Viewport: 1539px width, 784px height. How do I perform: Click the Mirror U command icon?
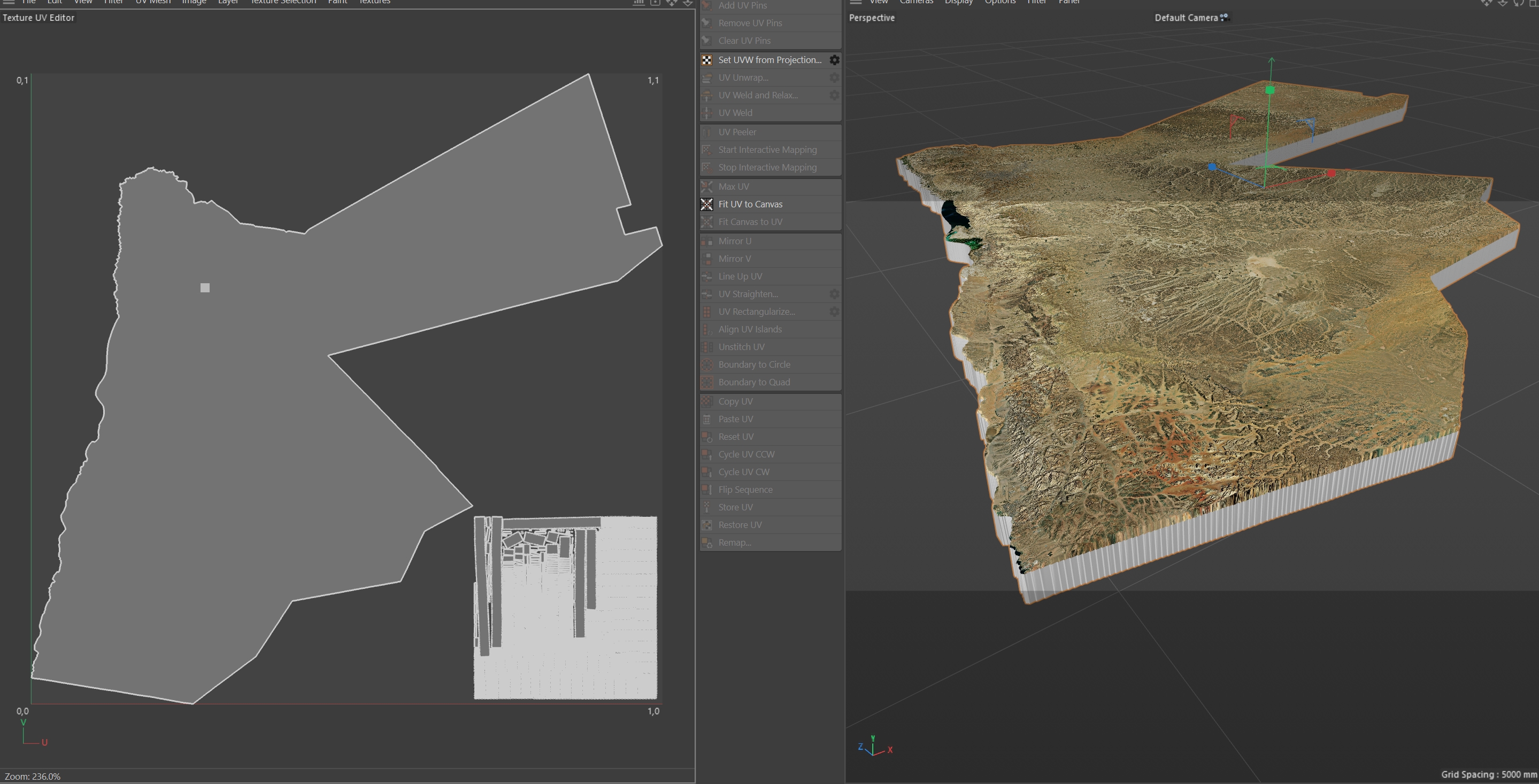(x=707, y=241)
